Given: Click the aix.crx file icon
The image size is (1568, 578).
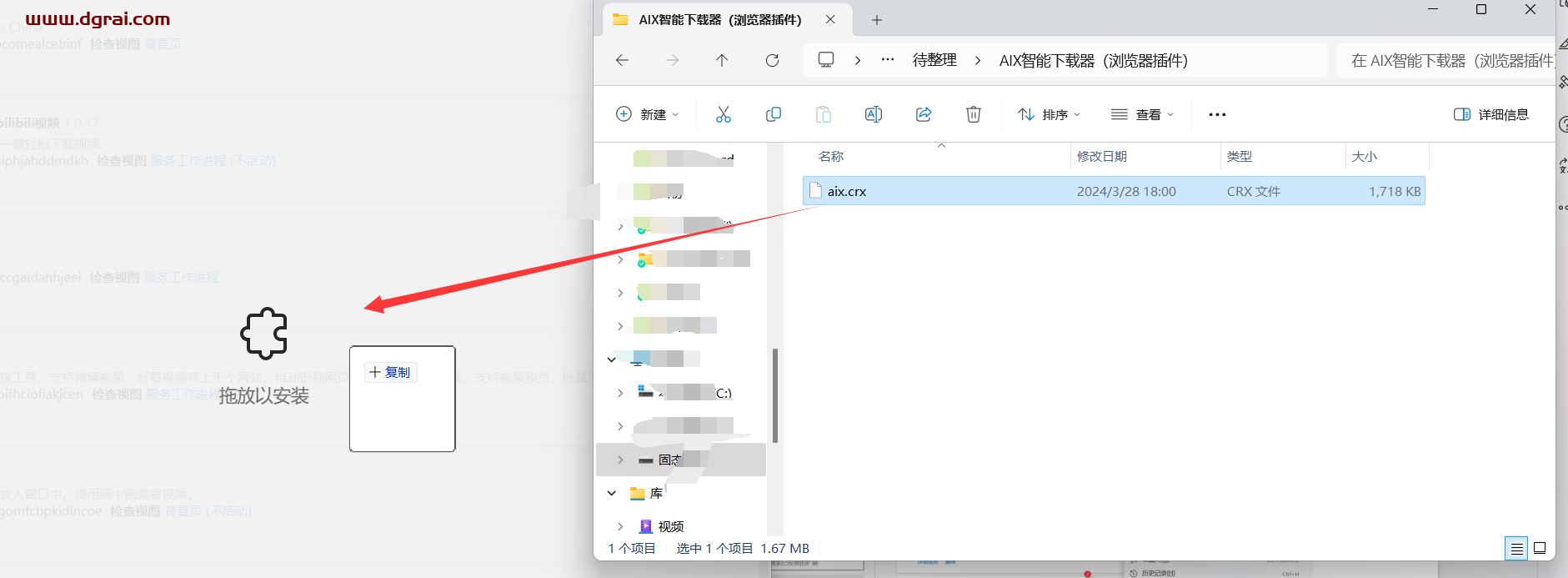Looking at the screenshot, I should click(x=816, y=191).
